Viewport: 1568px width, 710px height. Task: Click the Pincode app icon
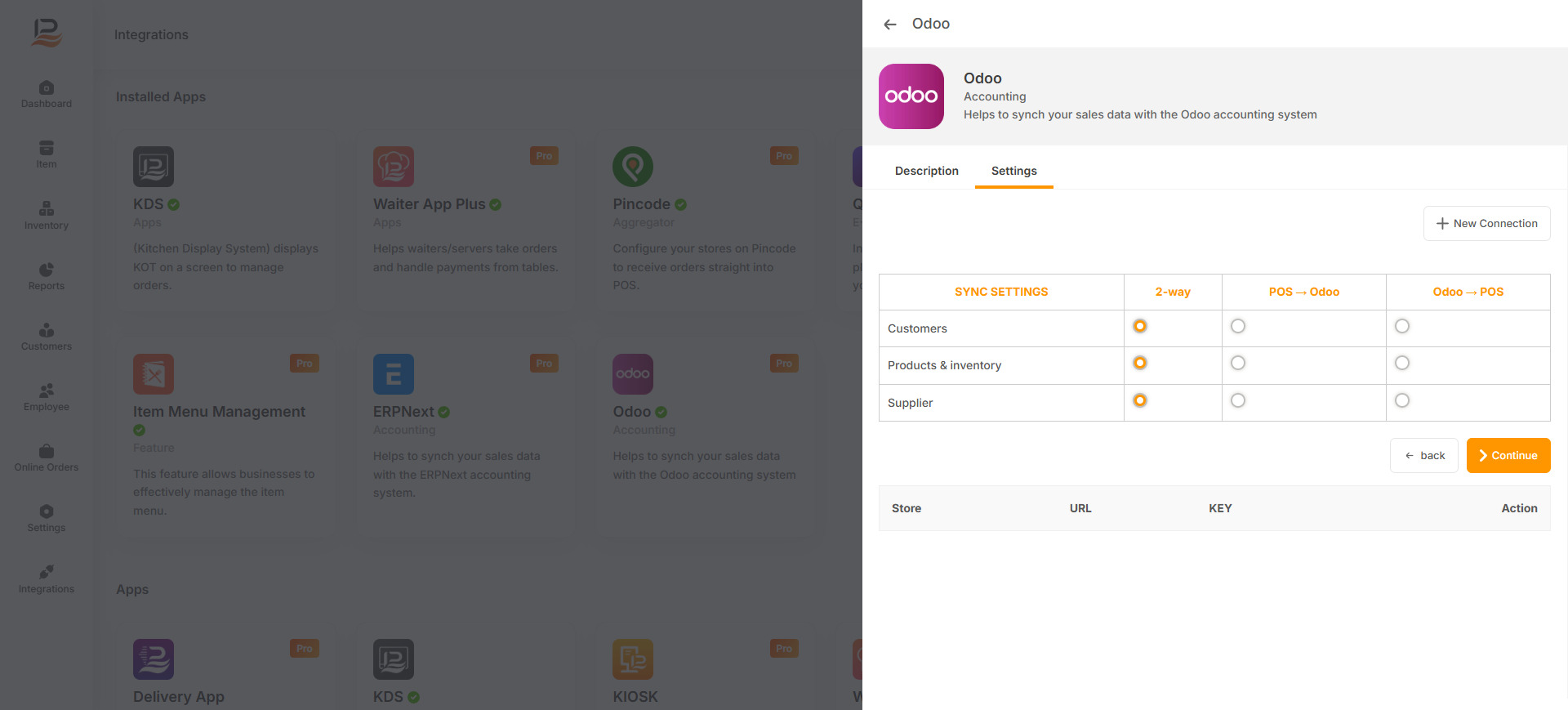(633, 167)
